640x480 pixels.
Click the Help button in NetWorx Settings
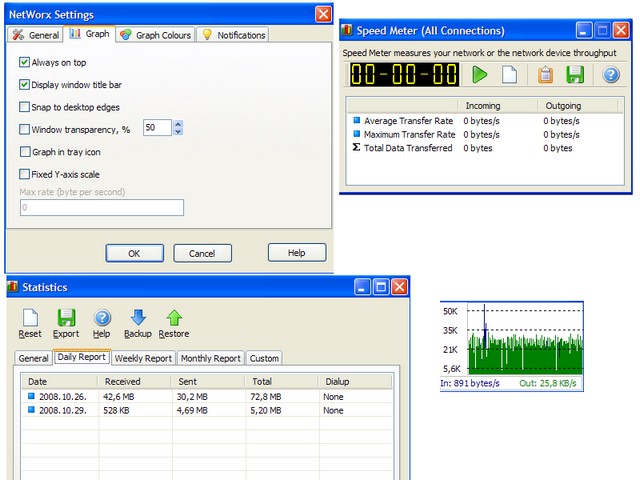297,253
